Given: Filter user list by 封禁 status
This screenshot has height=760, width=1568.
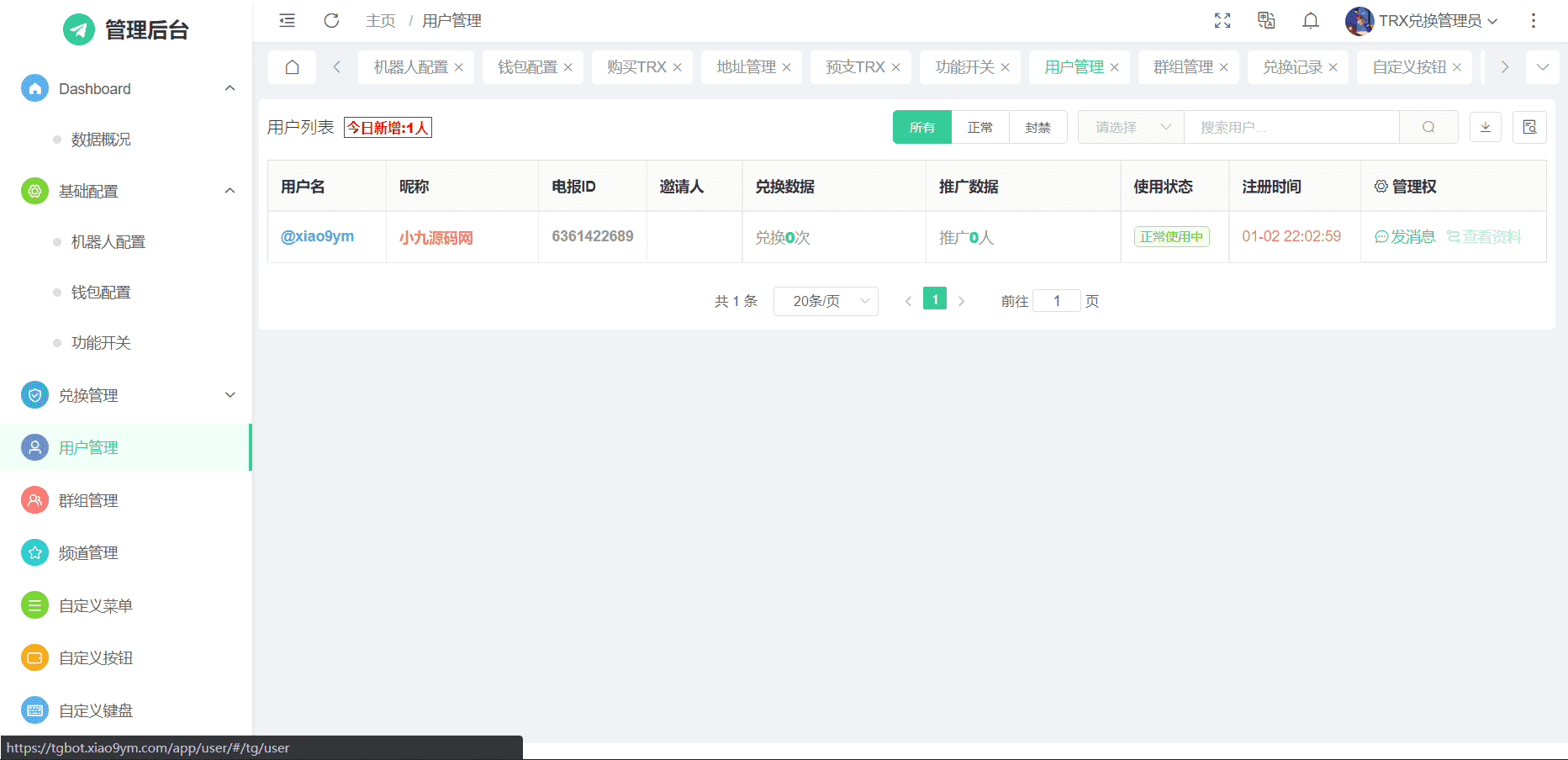Looking at the screenshot, I should (1037, 127).
